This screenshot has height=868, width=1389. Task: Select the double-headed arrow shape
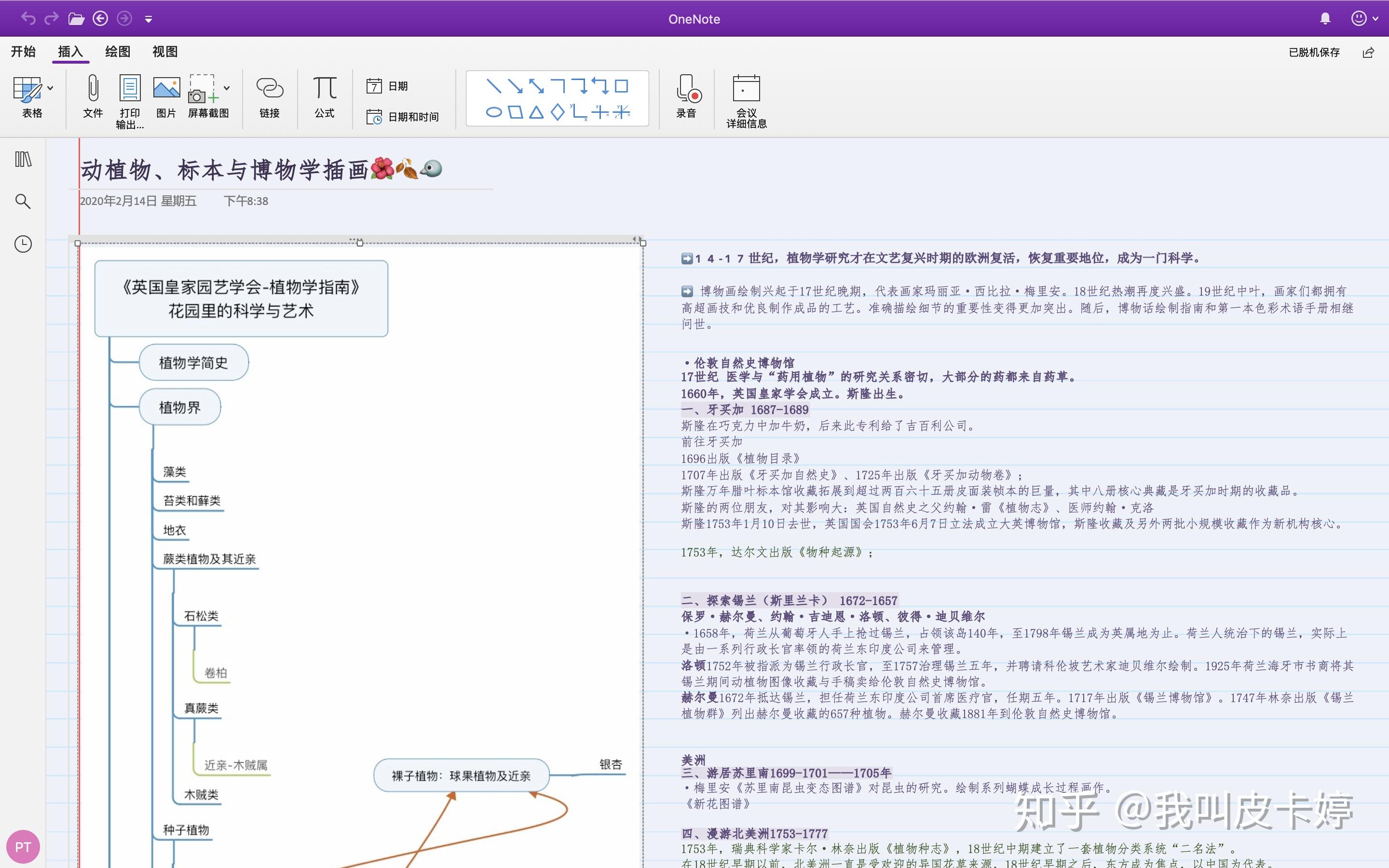click(x=536, y=86)
